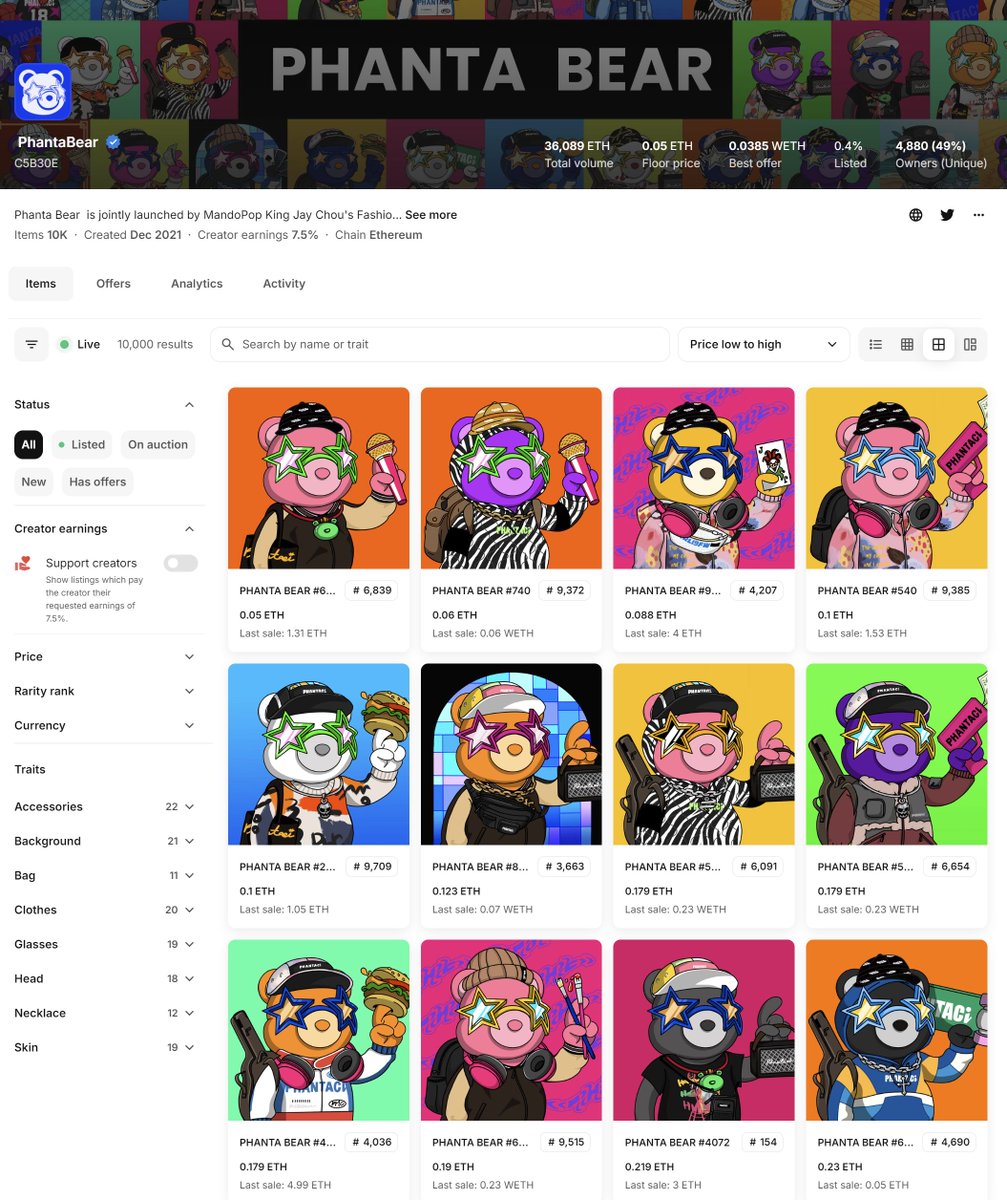
Task: Collapse the Creator earnings section
Action: click(x=190, y=529)
